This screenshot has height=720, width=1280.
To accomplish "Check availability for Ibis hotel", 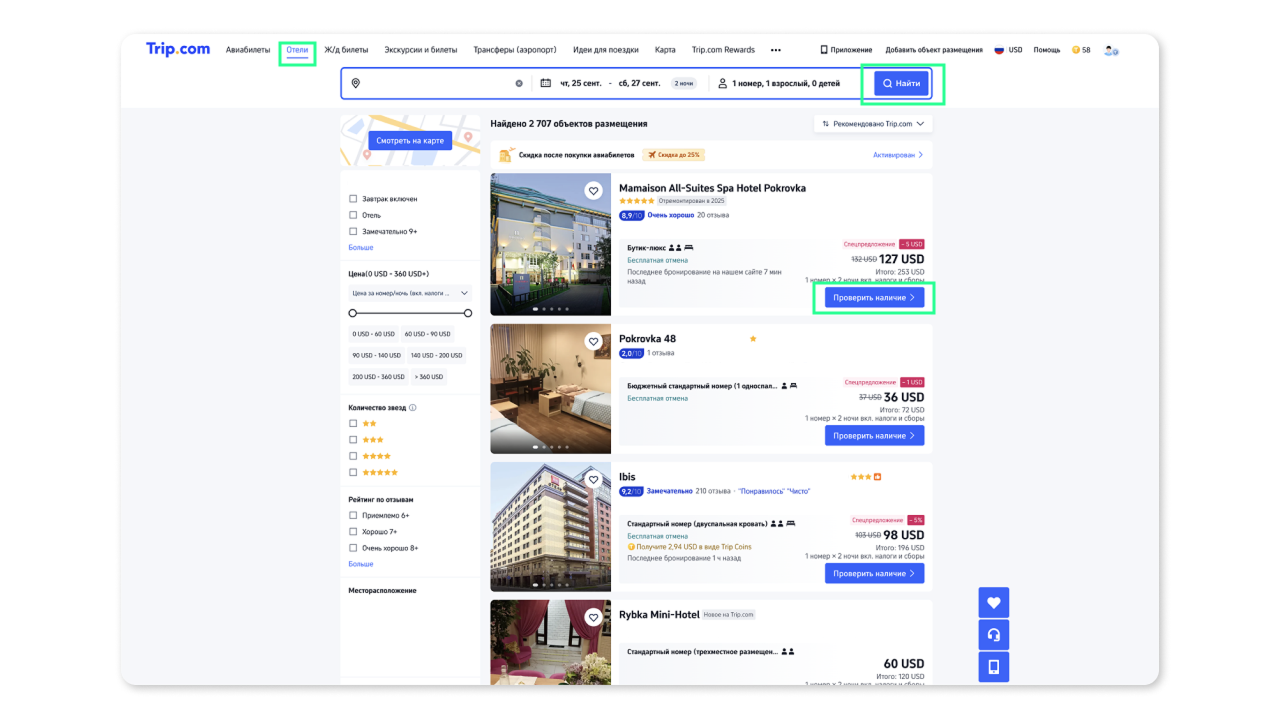I will [x=874, y=574].
